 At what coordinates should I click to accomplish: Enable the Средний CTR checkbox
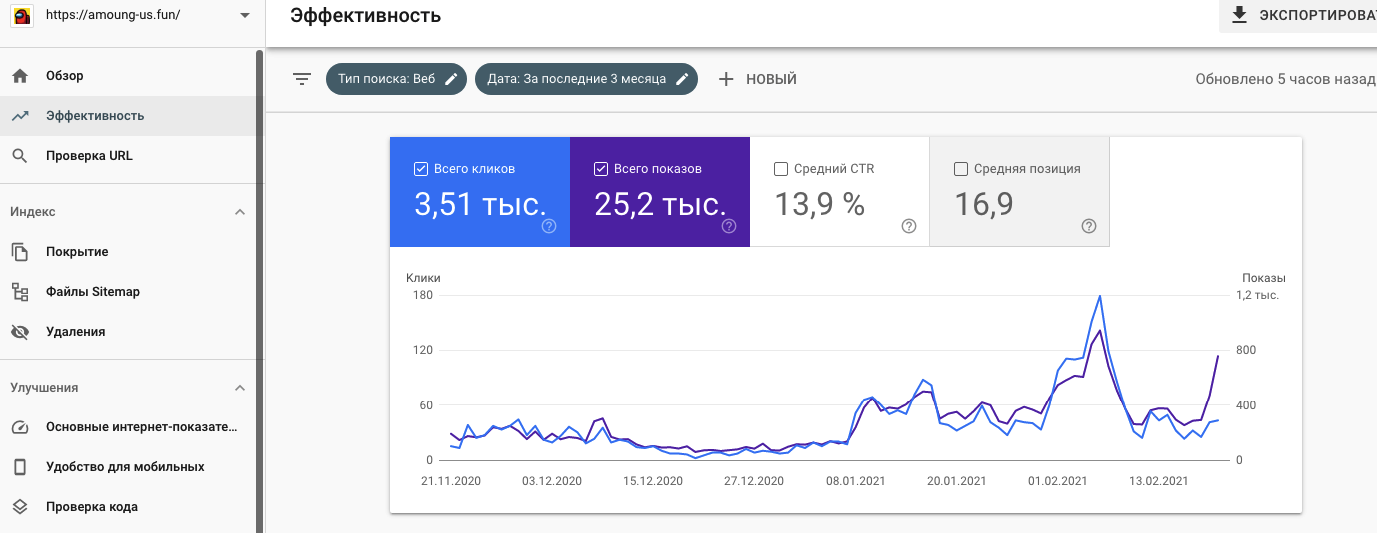(781, 169)
